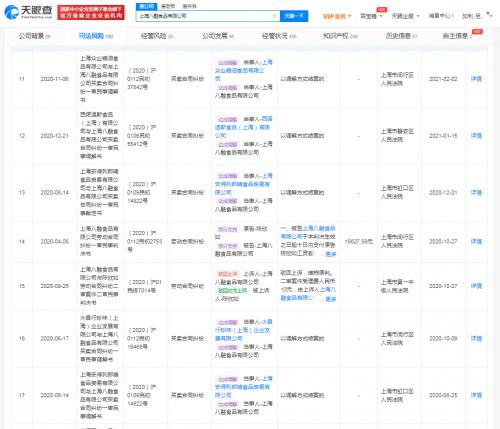The width and height of the screenshot is (500, 429).
Task: Select the 查老板 search tab
Action: point(168,6)
